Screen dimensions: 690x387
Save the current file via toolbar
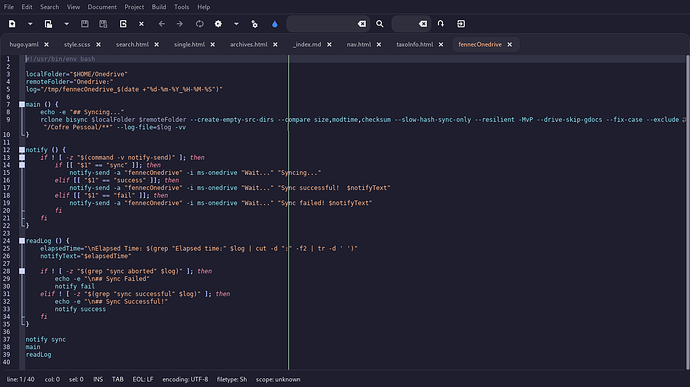84,24
